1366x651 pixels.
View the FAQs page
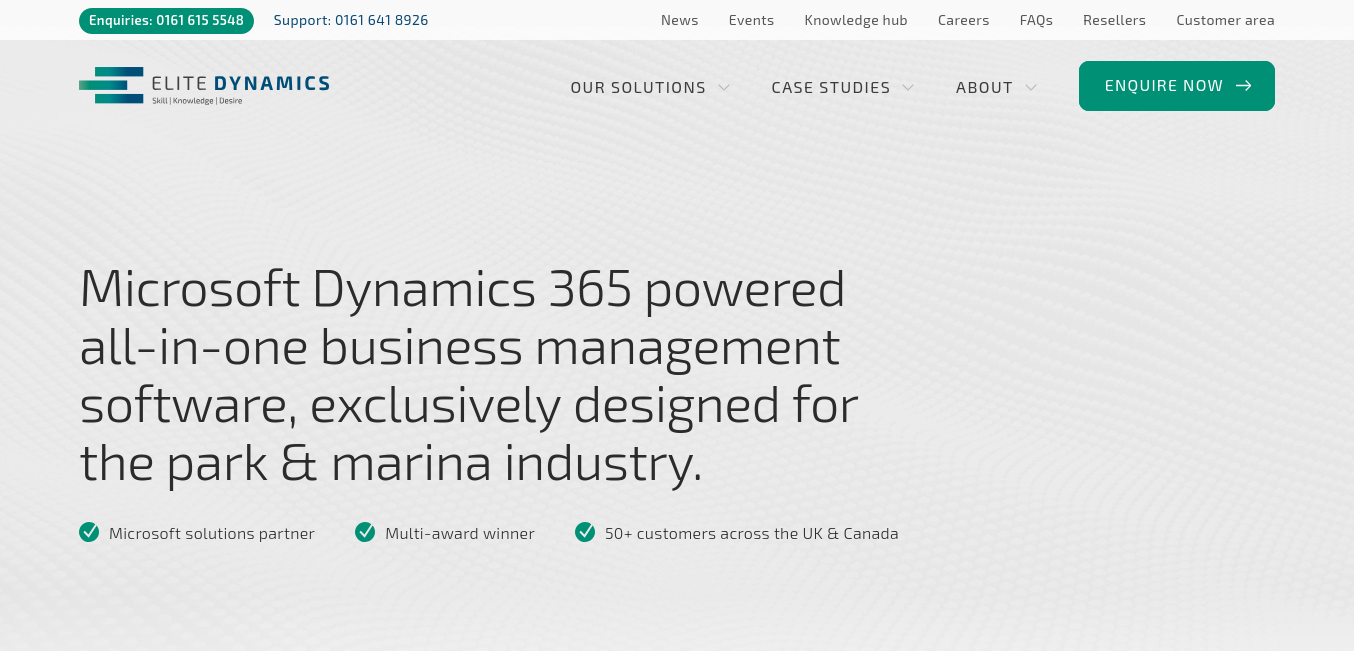pyautogui.click(x=1036, y=20)
